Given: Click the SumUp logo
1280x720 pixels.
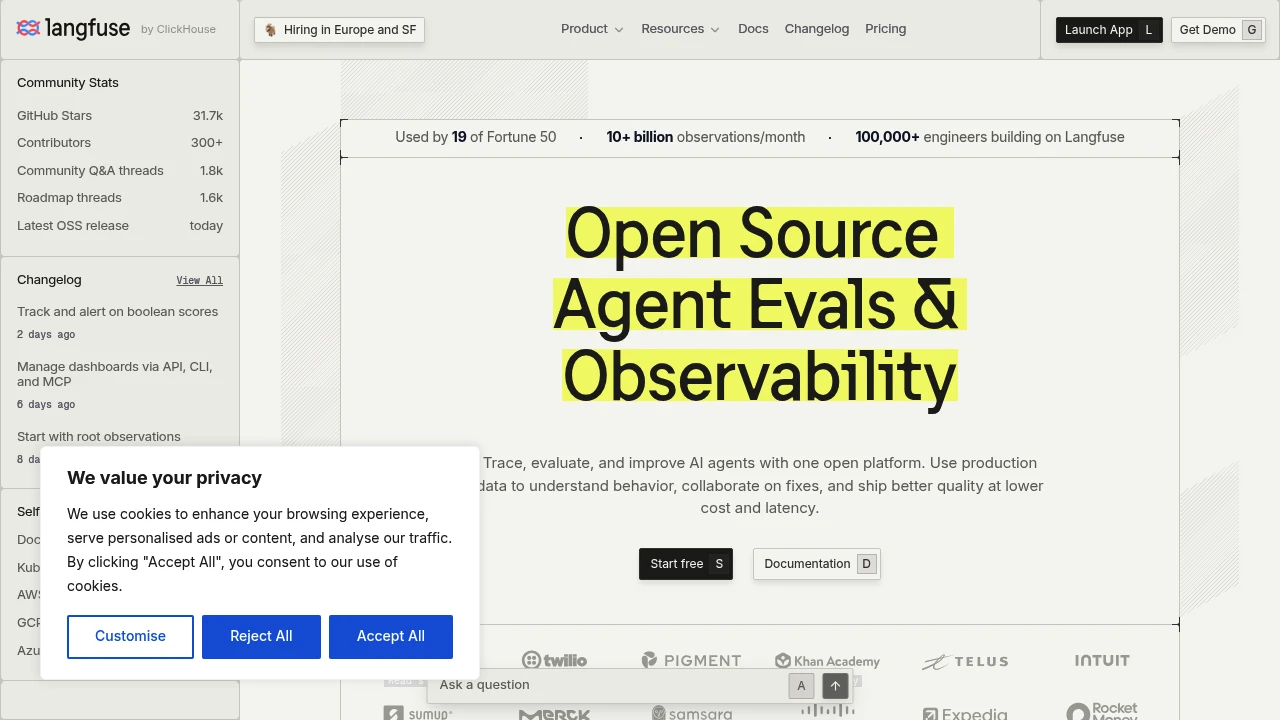Looking at the screenshot, I should pyautogui.click(x=418, y=713).
